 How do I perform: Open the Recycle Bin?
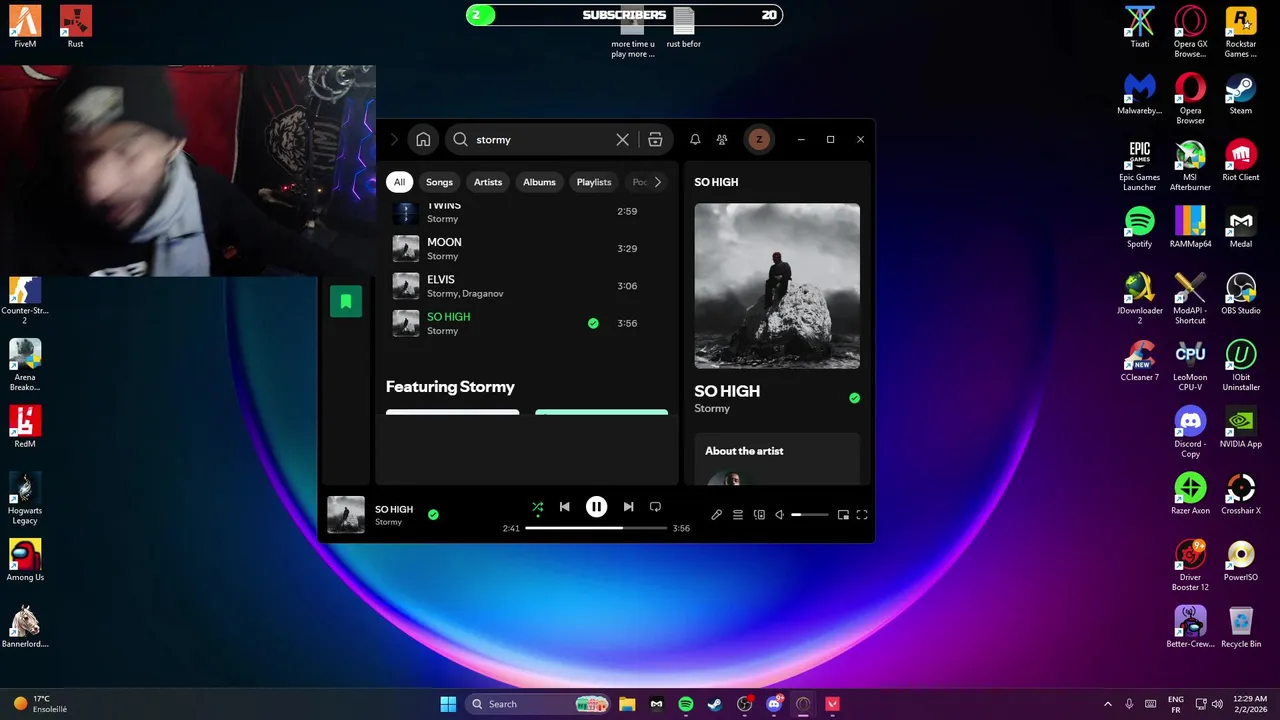(1241, 627)
